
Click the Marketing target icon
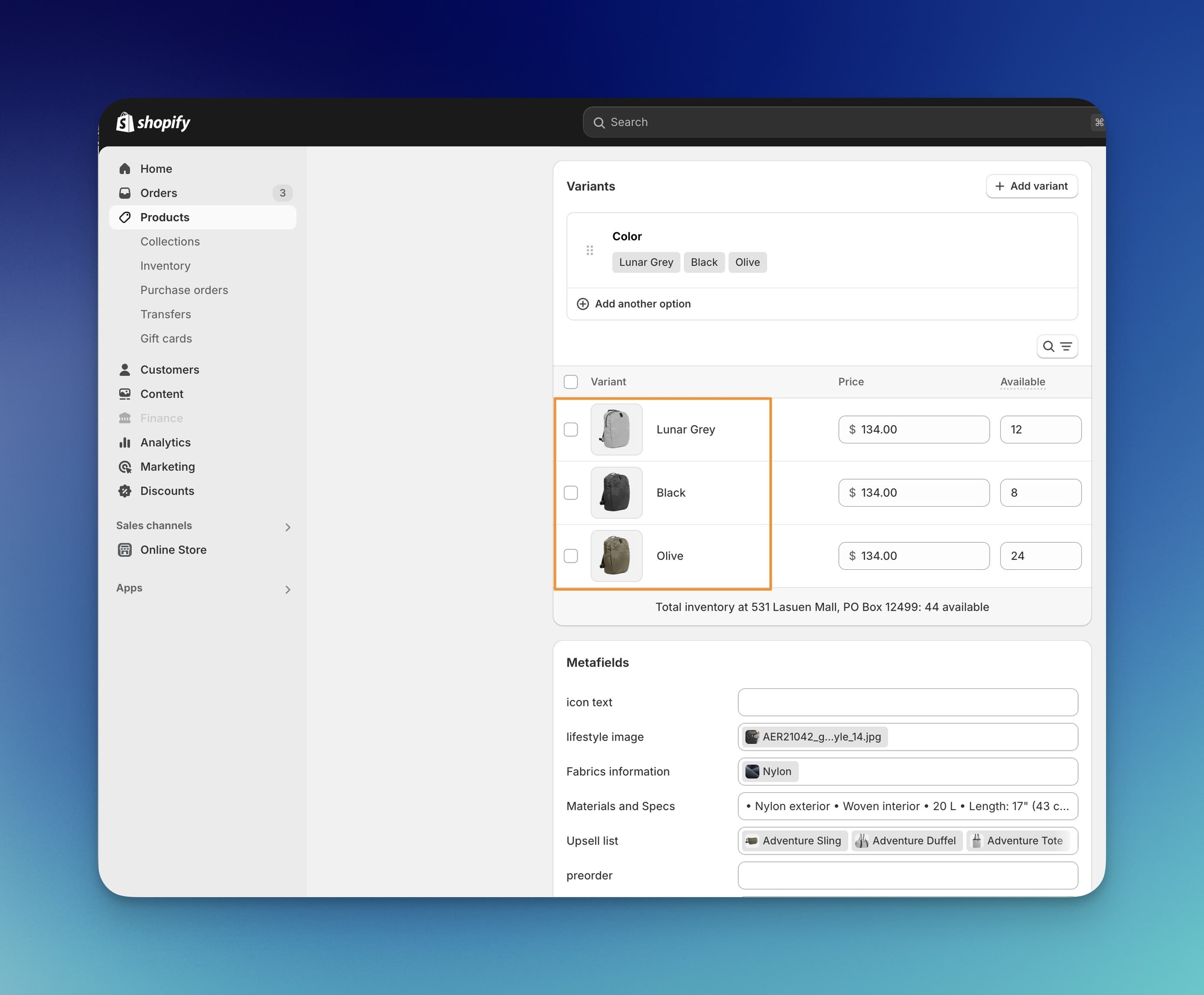pyautogui.click(x=125, y=466)
